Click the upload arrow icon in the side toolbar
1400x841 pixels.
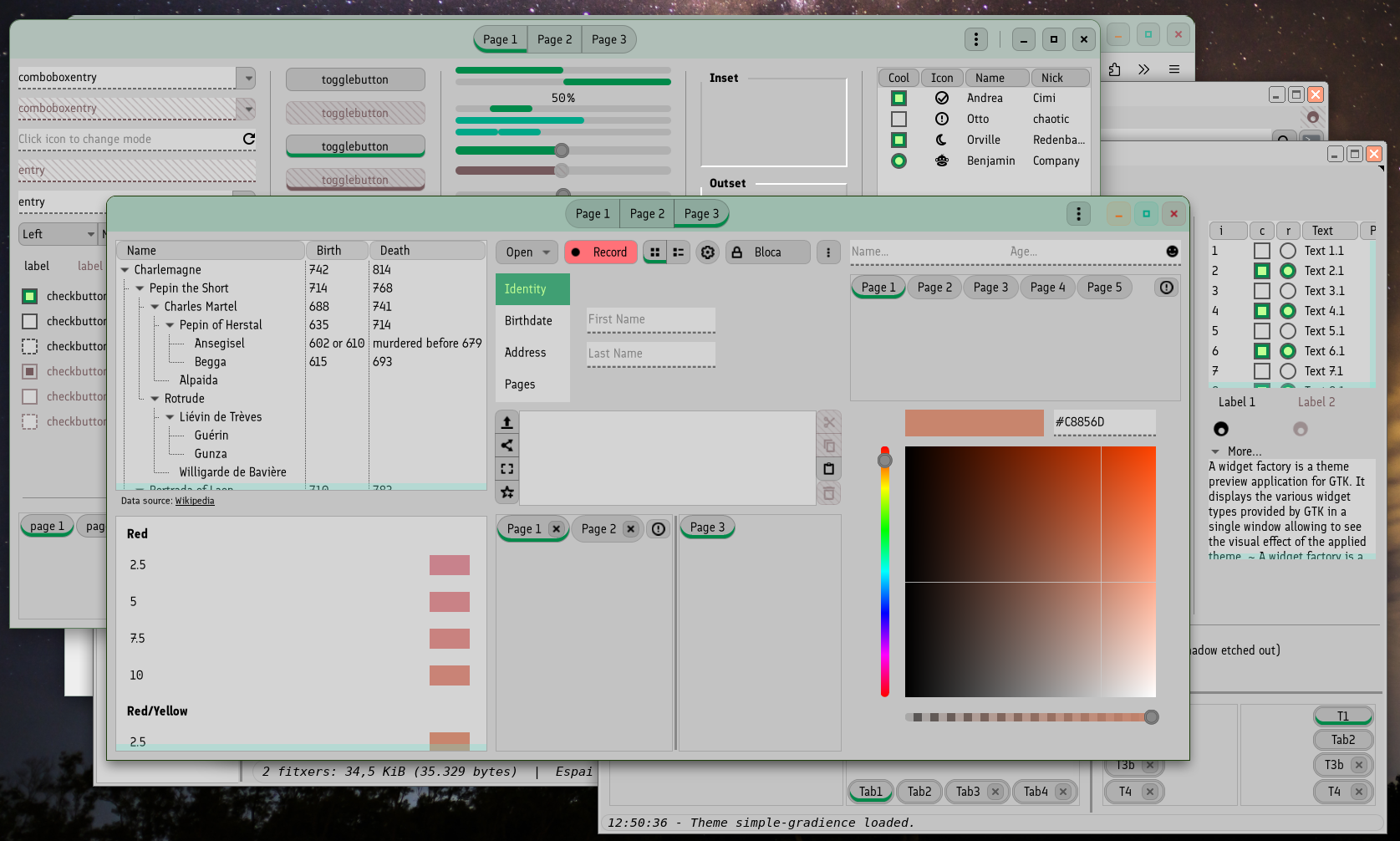(507, 422)
